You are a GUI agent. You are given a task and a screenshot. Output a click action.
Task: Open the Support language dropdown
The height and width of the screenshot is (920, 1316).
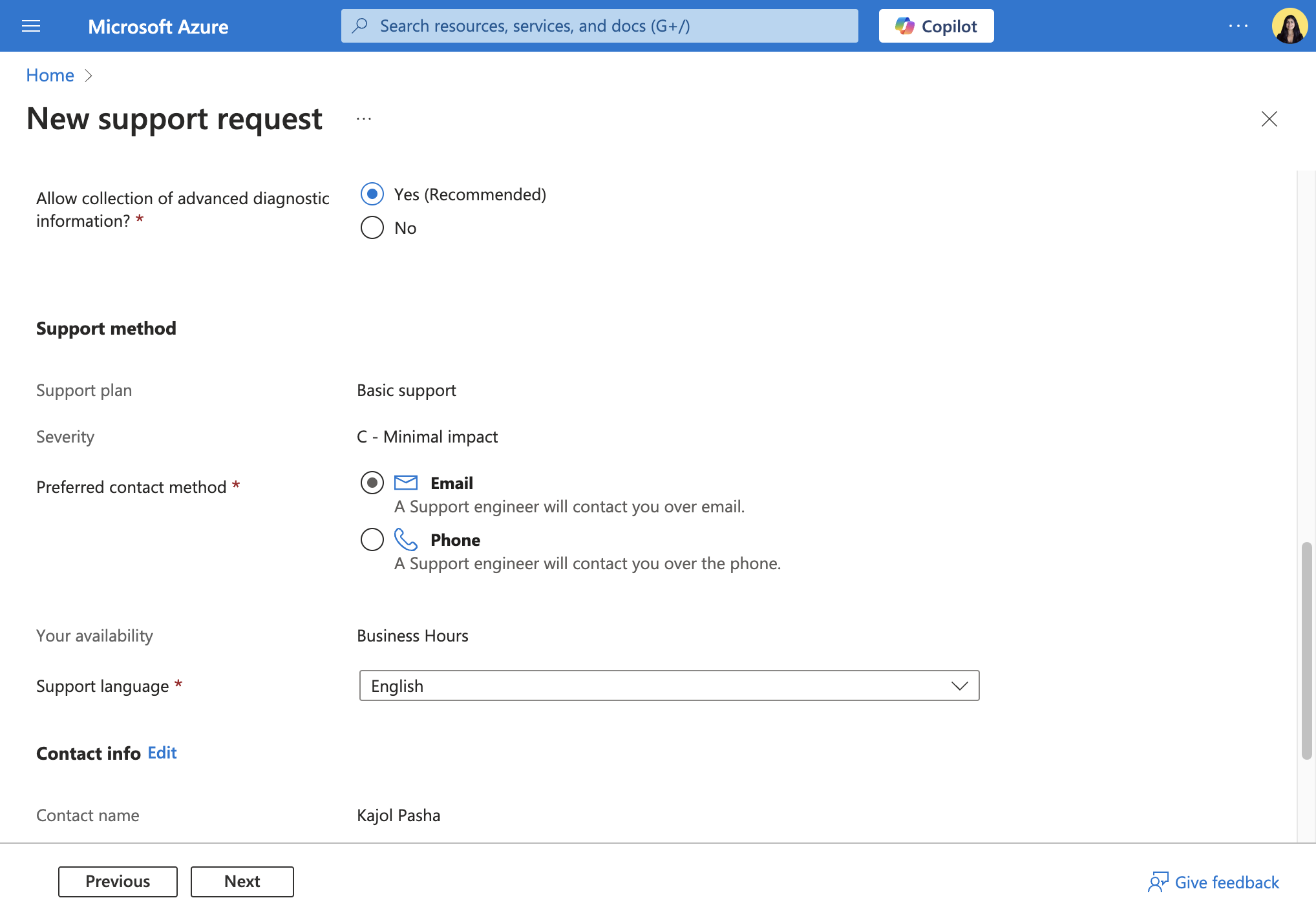[x=669, y=685]
